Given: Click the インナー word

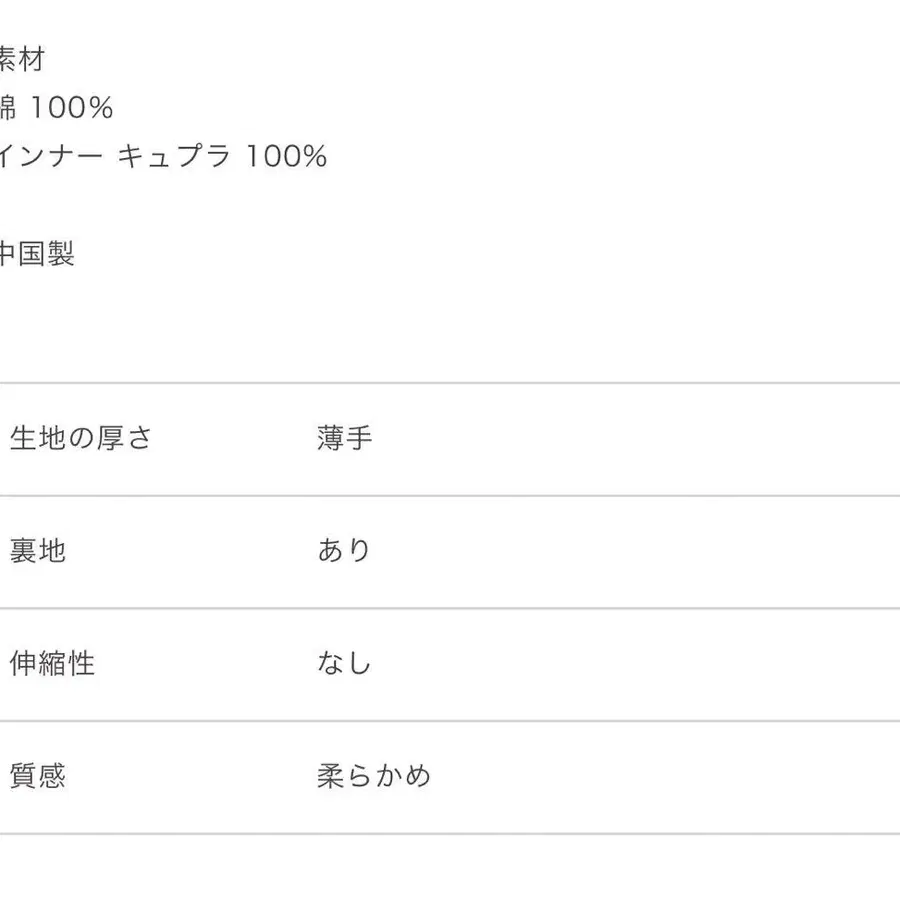Looking at the screenshot, I should (x=51, y=156).
